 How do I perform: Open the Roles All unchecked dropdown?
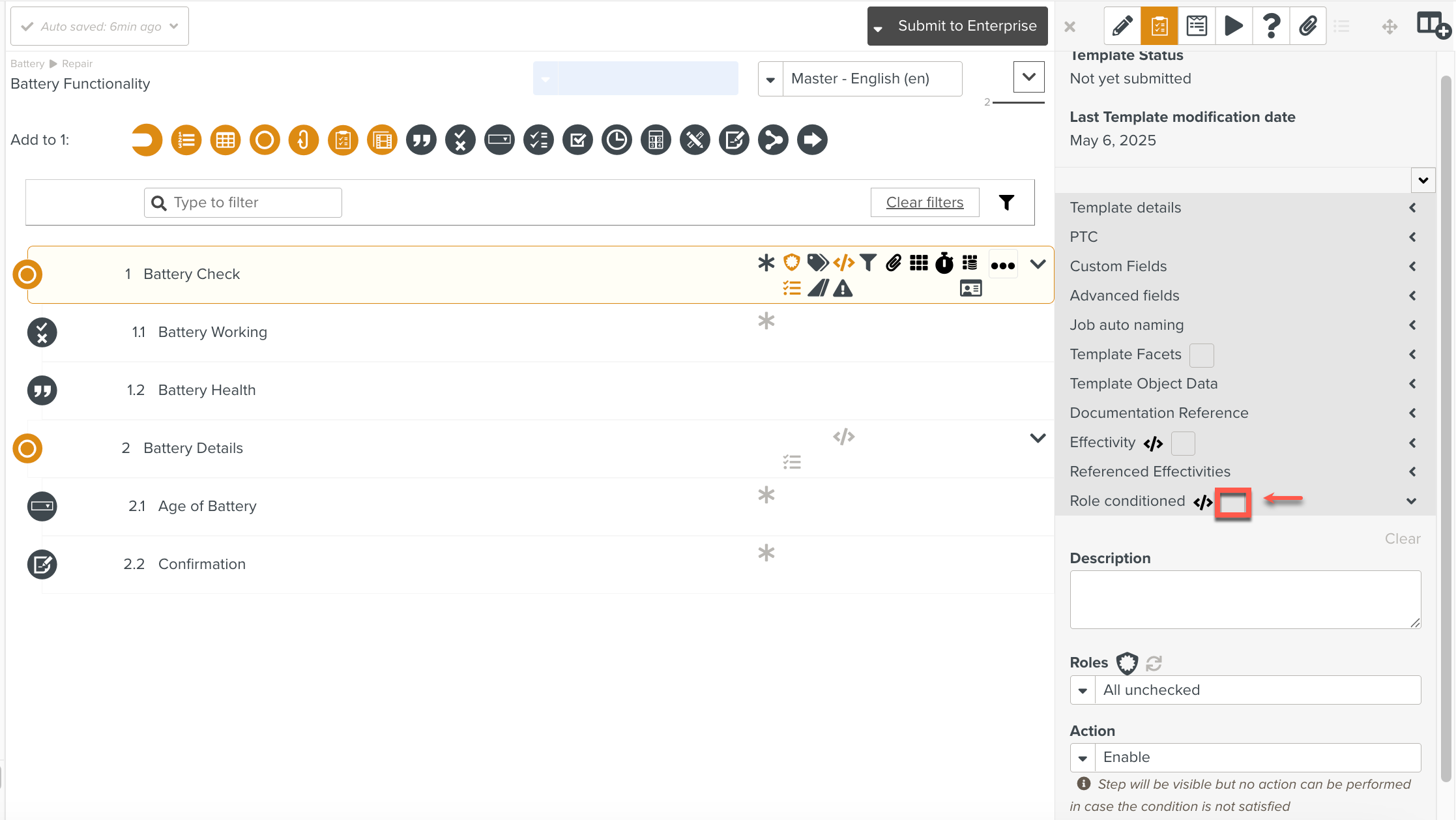(x=1245, y=690)
